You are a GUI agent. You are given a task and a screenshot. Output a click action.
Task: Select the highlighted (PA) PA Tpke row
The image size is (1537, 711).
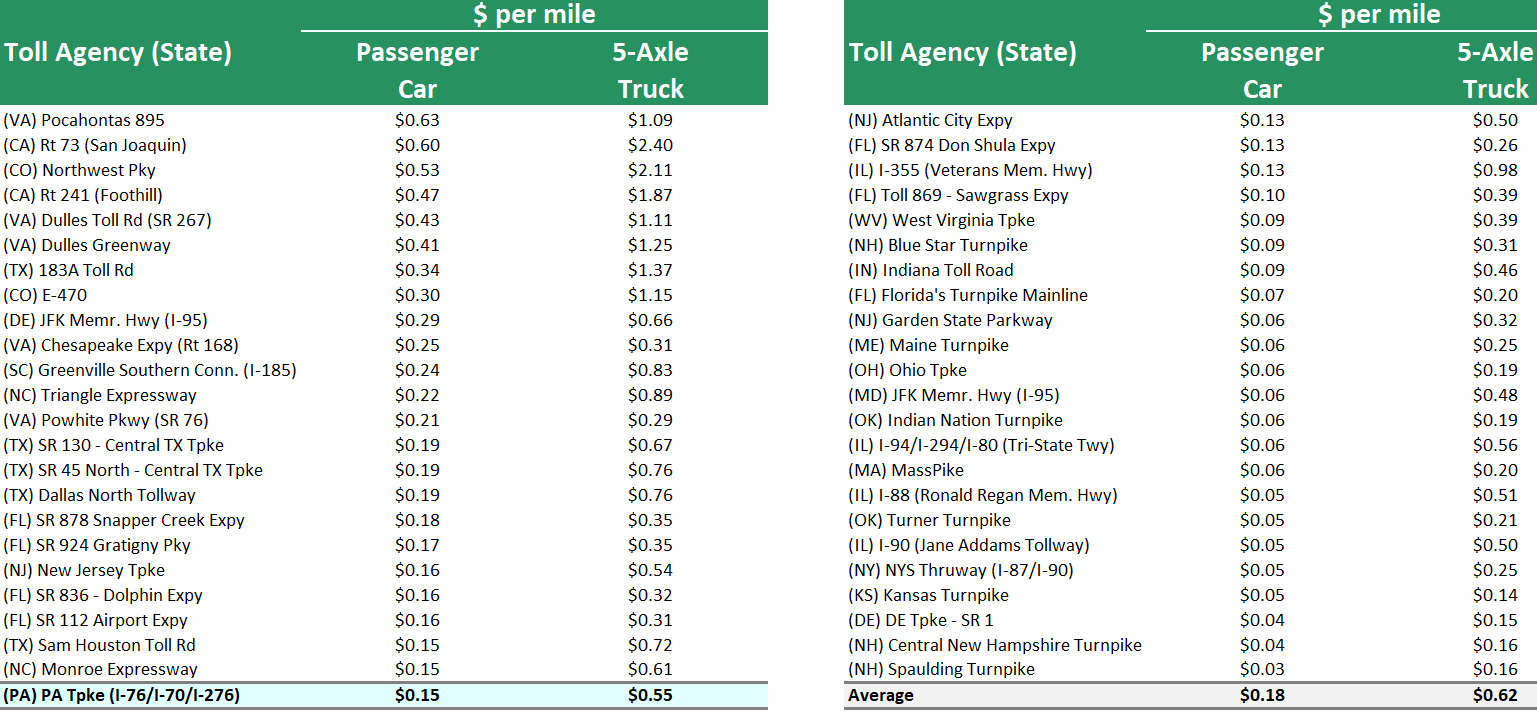[121, 694]
